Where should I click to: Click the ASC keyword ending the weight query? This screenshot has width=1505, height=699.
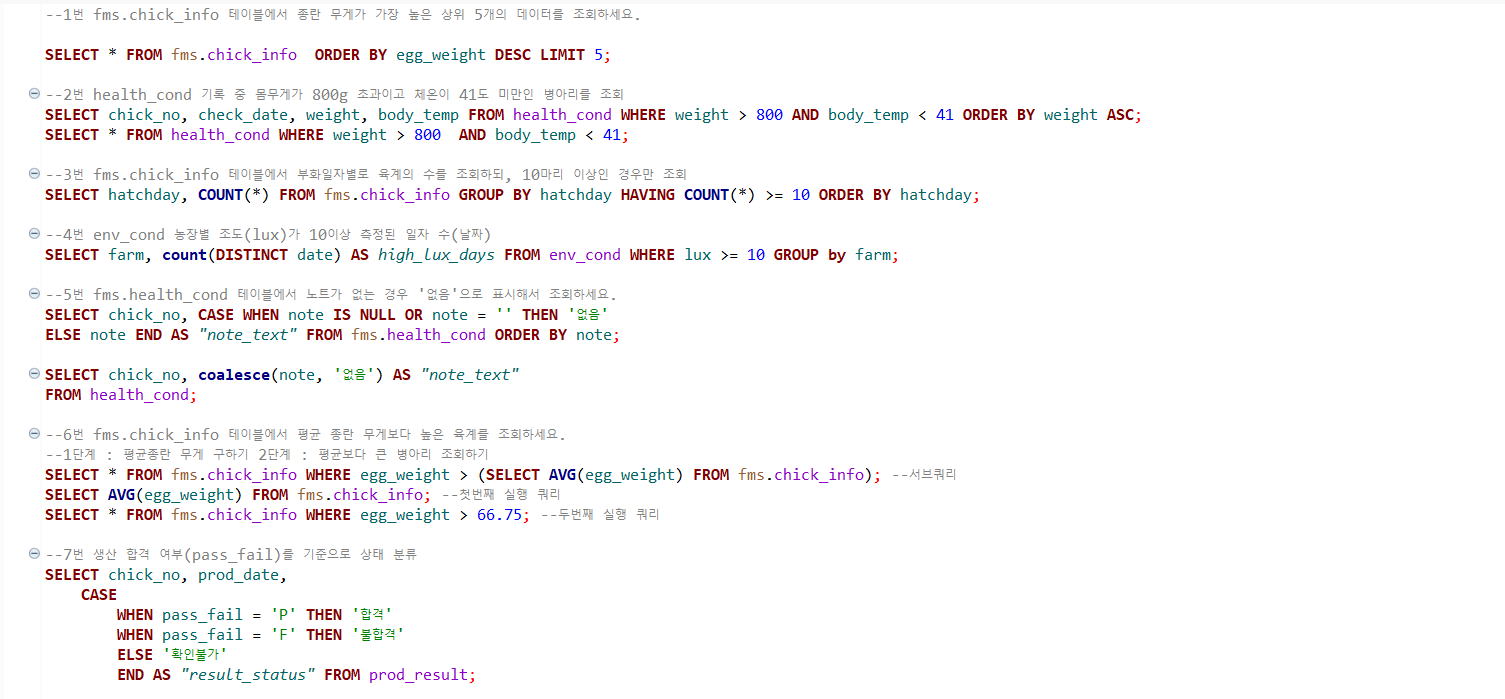click(x=1121, y=115)
